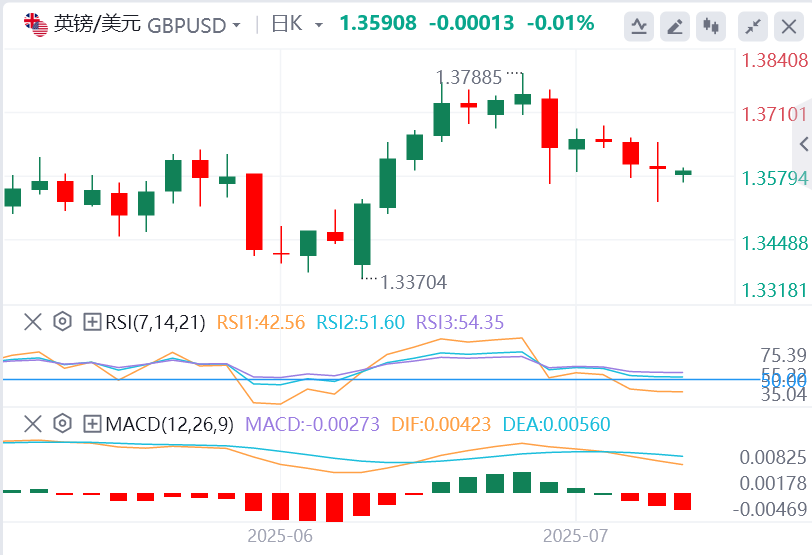
Task: Click the 75.39 RSI axis label
Action: tap(784, 355)
